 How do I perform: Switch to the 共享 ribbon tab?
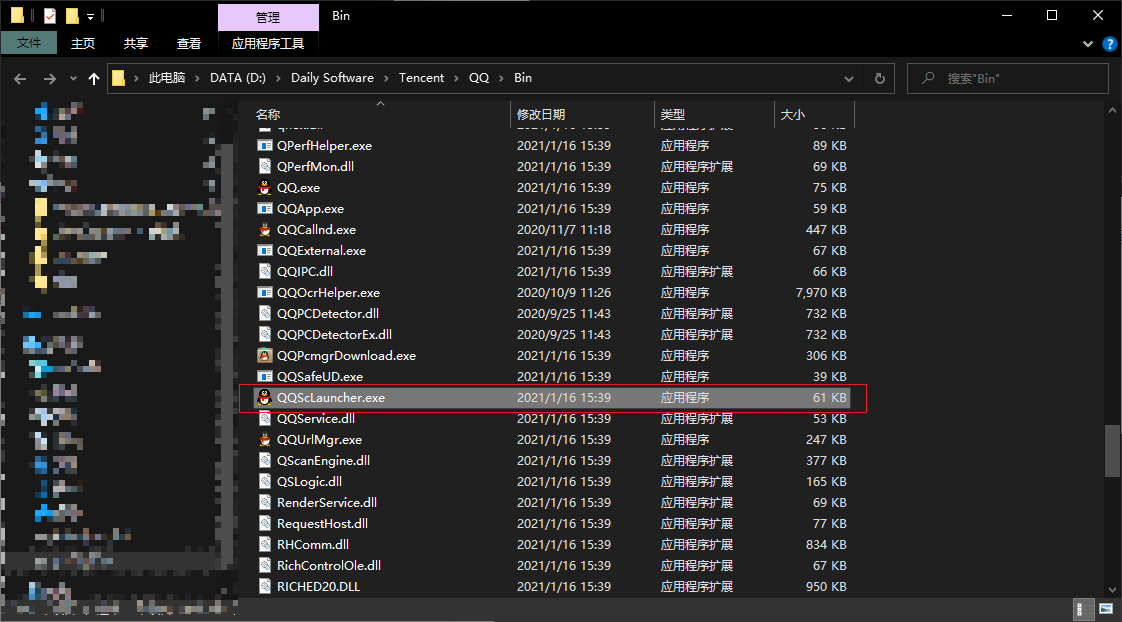point(136,44)
